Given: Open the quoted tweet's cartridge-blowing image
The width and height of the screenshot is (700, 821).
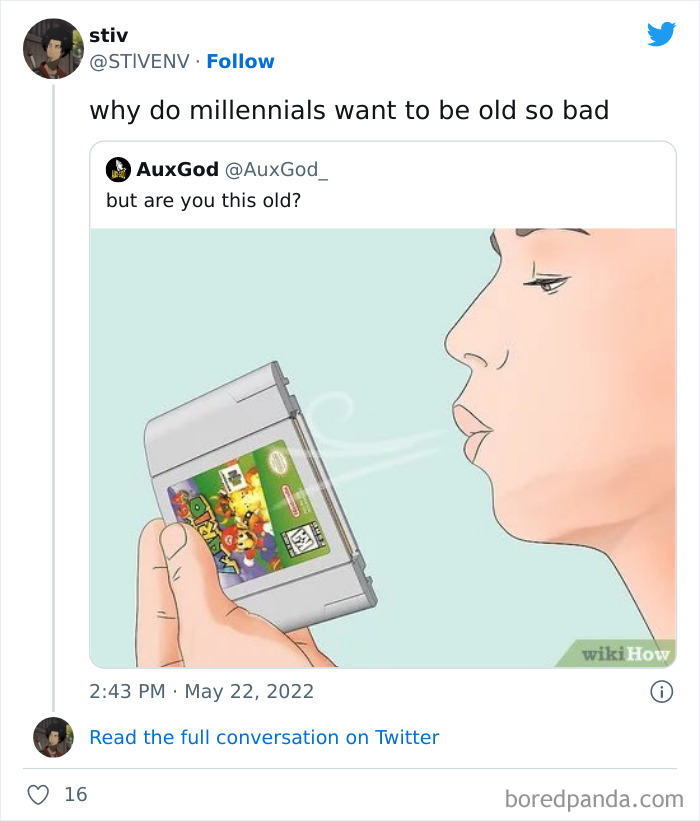Looking at the screenshot, I should [383, 447].
